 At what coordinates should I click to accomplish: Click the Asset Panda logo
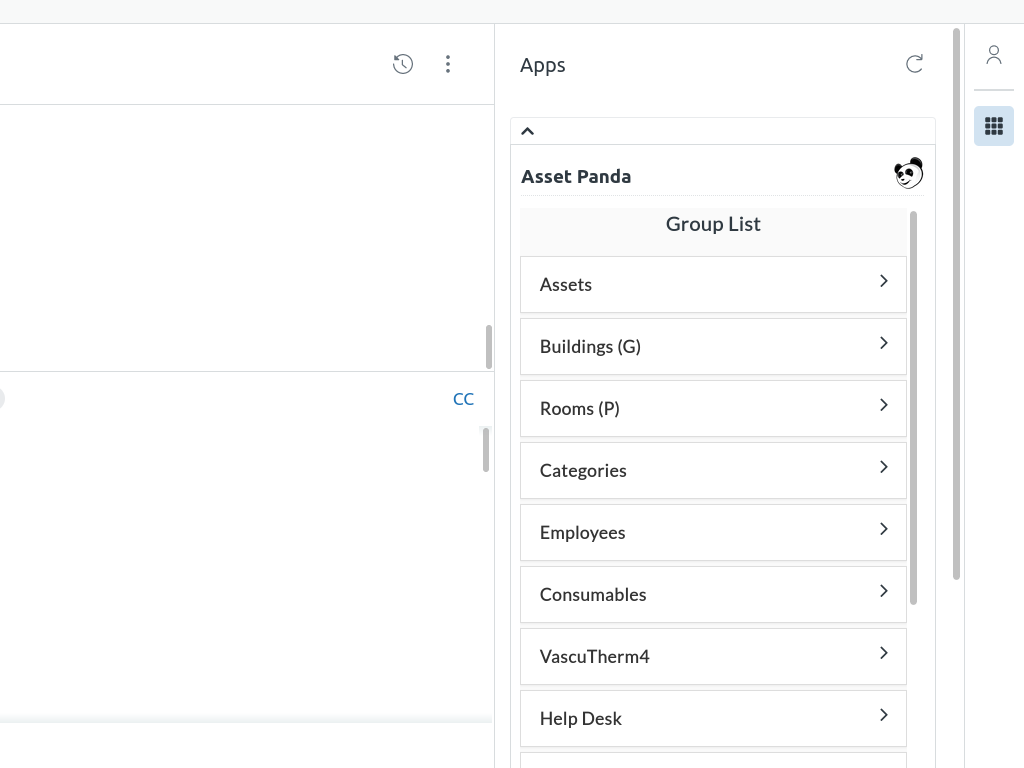908,174
